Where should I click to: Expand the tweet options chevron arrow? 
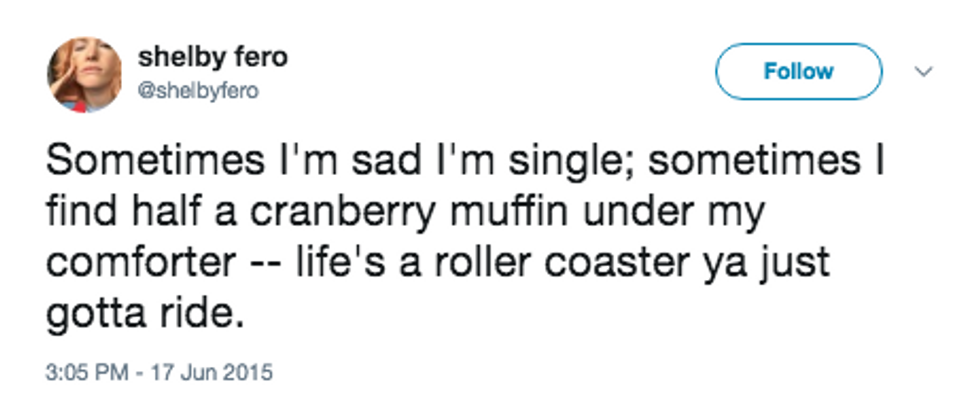pos(923,71)
